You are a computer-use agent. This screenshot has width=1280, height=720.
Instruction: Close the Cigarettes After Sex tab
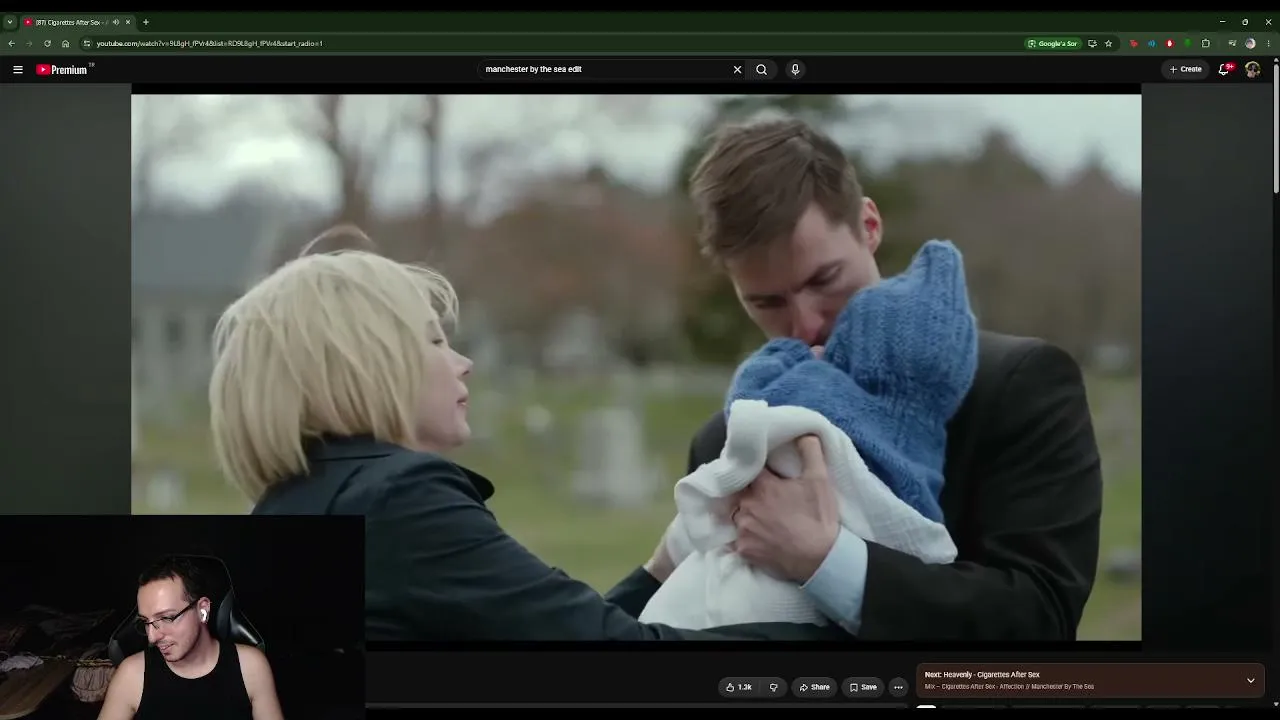128,22
